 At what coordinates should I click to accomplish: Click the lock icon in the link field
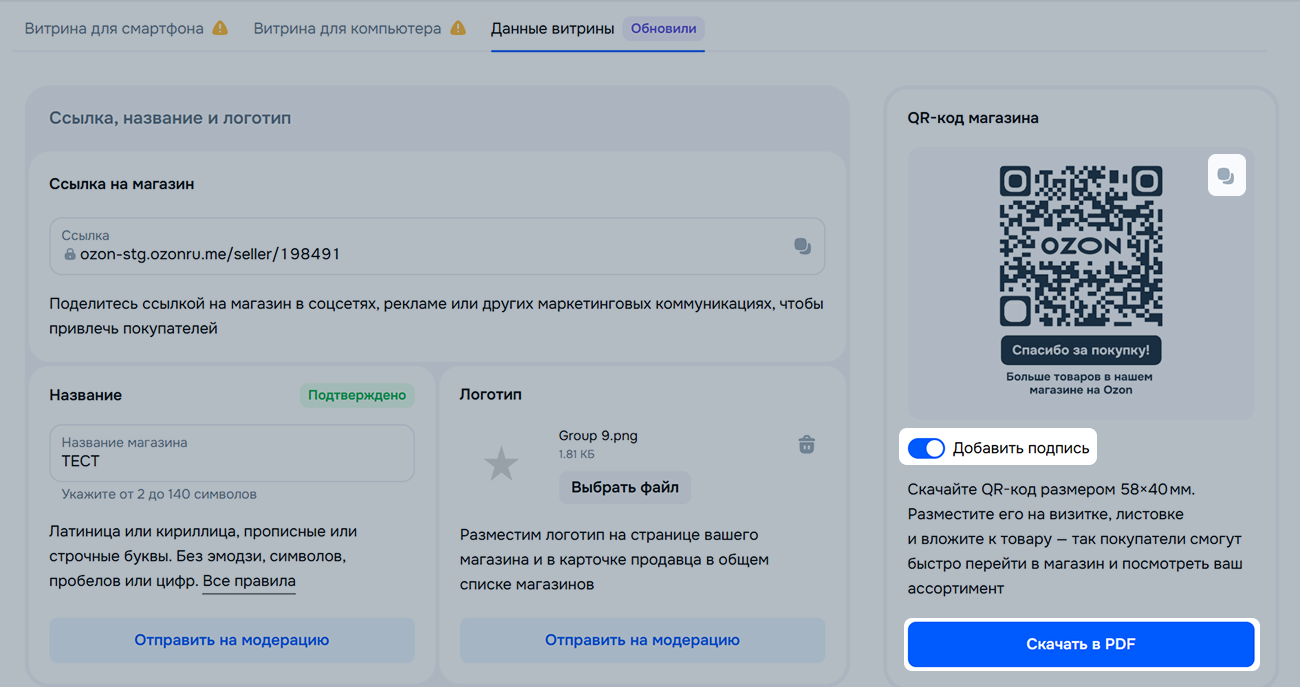70,255
